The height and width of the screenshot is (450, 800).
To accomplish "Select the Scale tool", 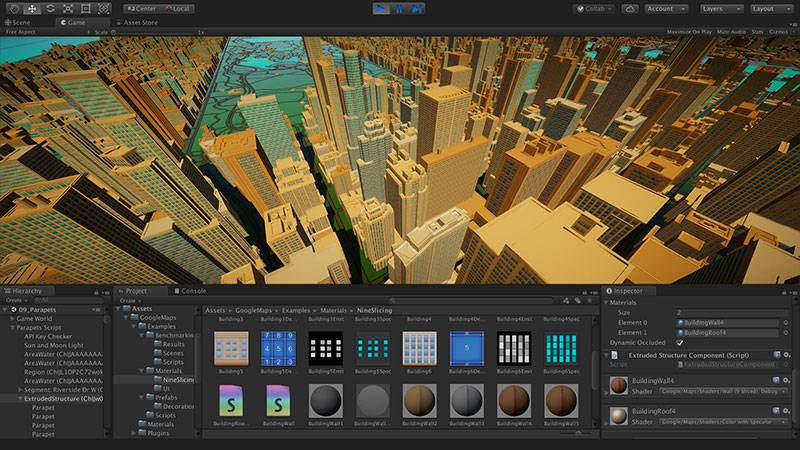I will point(68,8).
